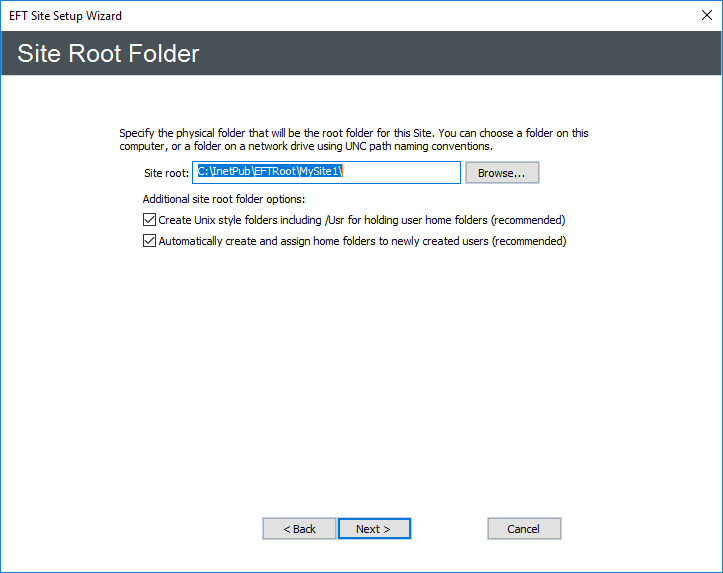The width and height of the screenshot is (723, 573).
Task: Uncheck the Create Unix style folders checkbox
Action: 150,220
